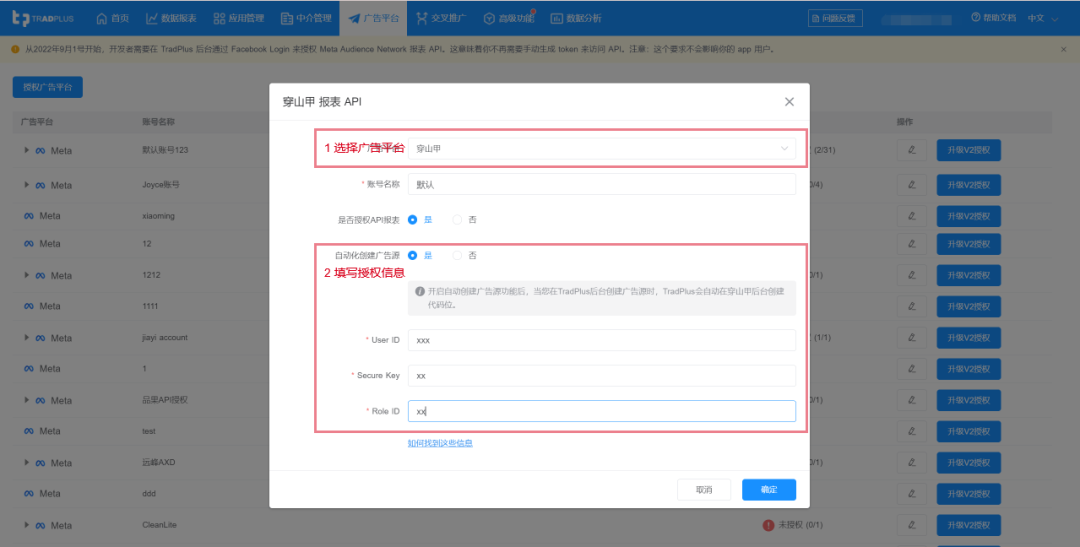
Task: Select 否 for 是否授权API报表
Action: (458, 219)
